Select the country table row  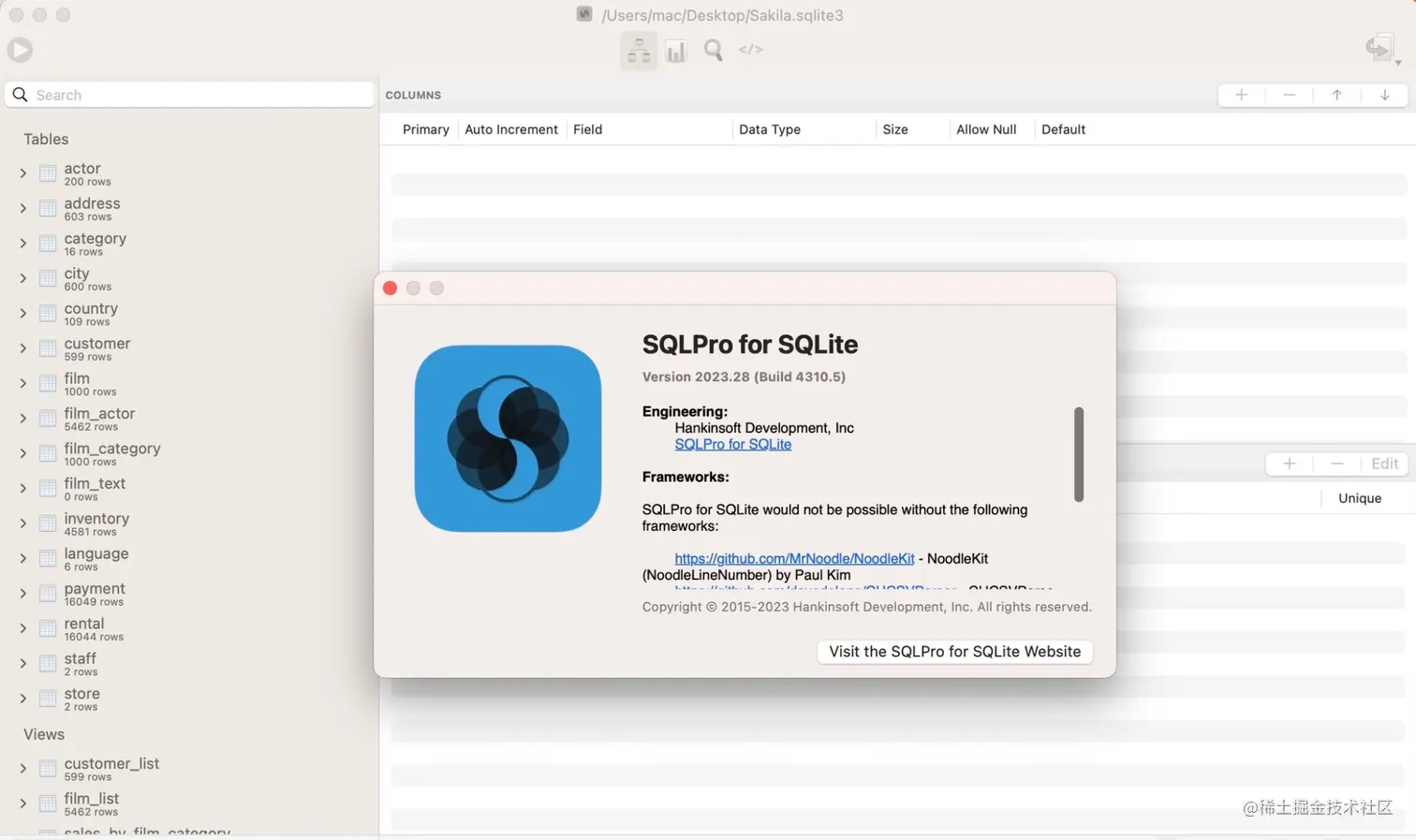189,314
